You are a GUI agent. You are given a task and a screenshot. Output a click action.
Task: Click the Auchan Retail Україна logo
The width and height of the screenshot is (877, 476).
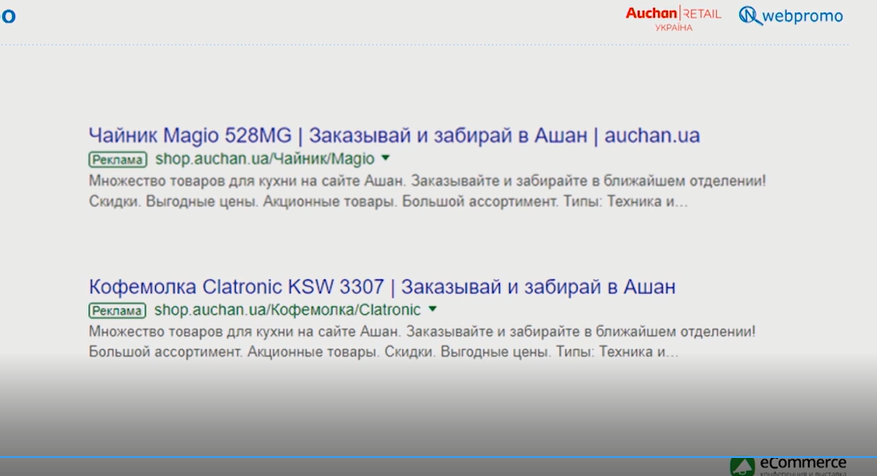(x=673, y=16)
